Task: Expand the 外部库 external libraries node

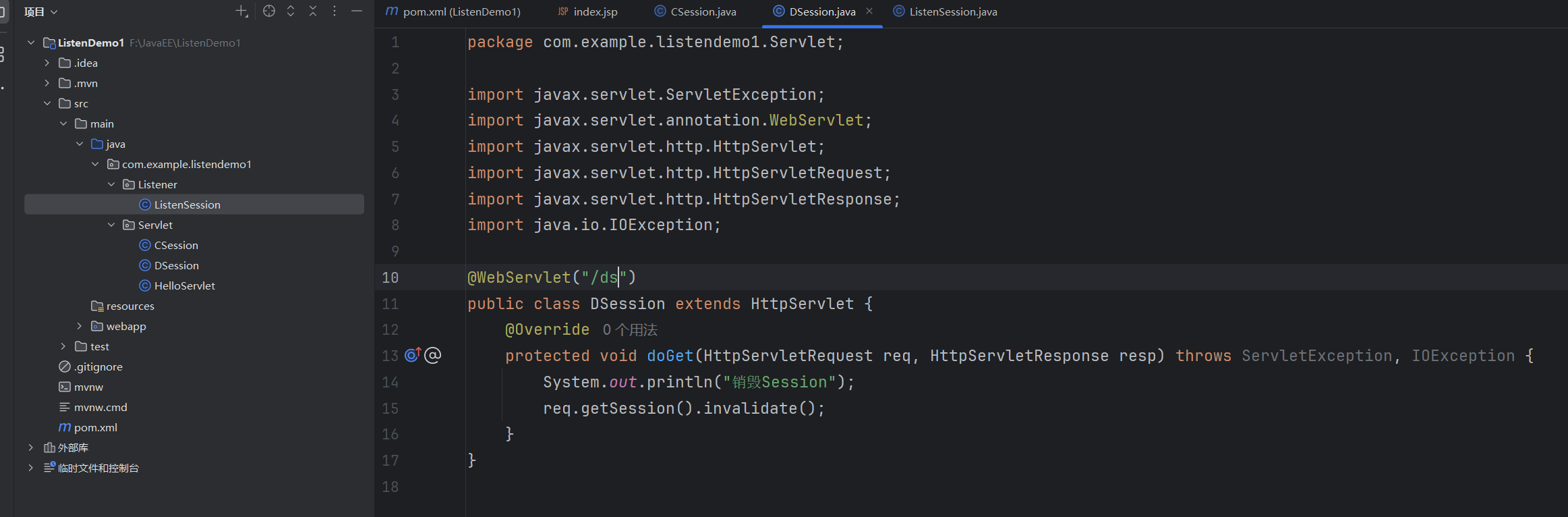Action: 31,447
